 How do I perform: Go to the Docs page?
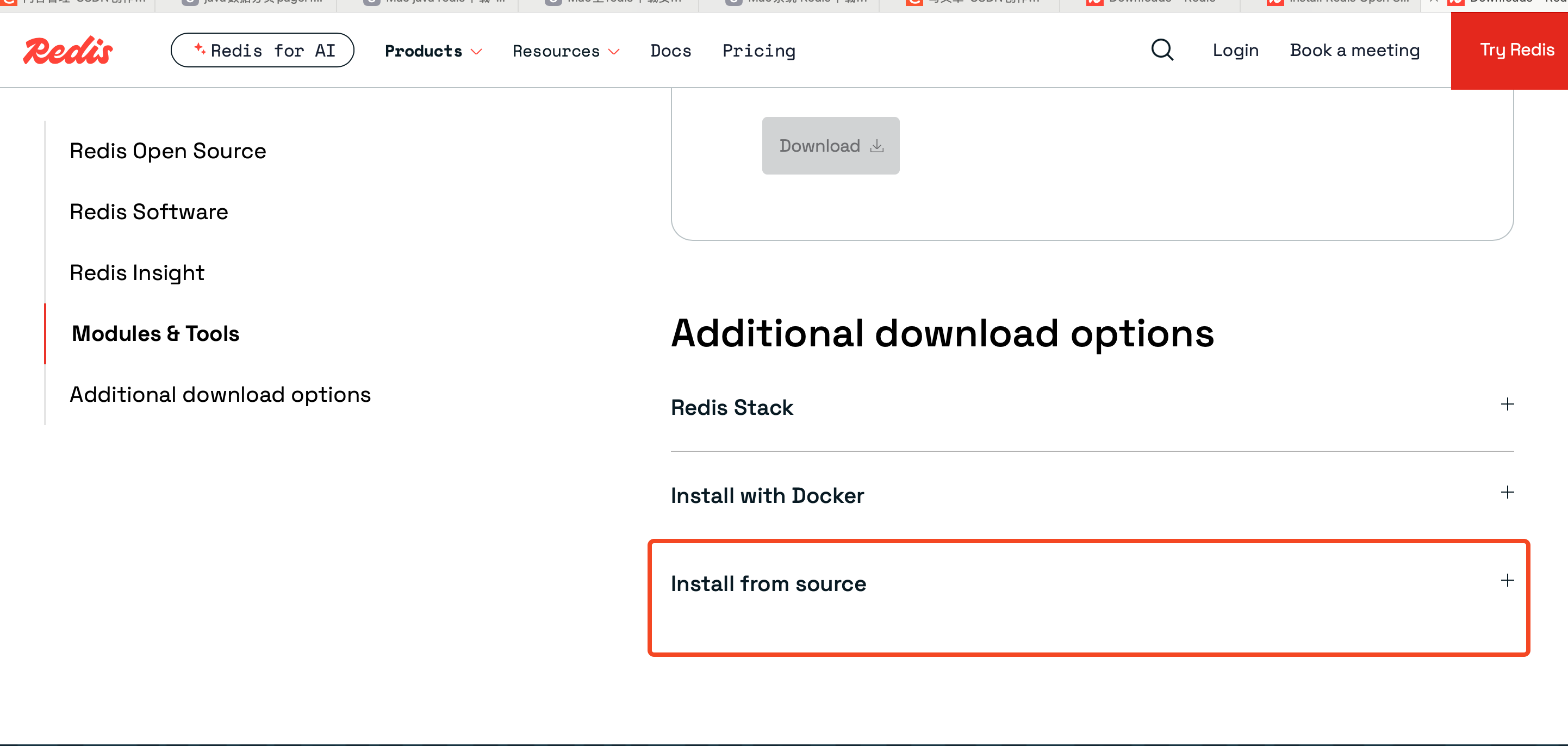click(x=670, y=51)
